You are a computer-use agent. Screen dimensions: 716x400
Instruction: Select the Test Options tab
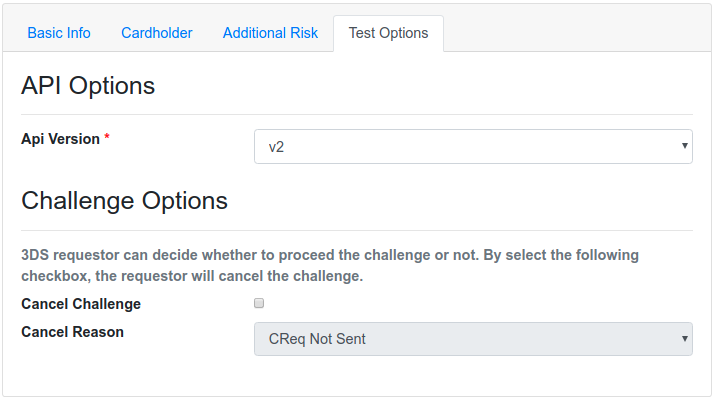(x=388, y=33)
